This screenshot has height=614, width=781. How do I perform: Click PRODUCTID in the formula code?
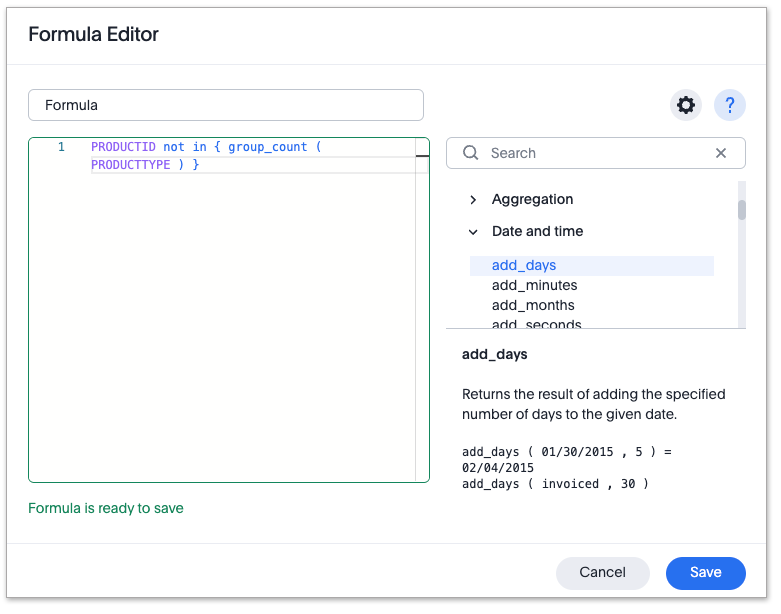coord(123,147)
